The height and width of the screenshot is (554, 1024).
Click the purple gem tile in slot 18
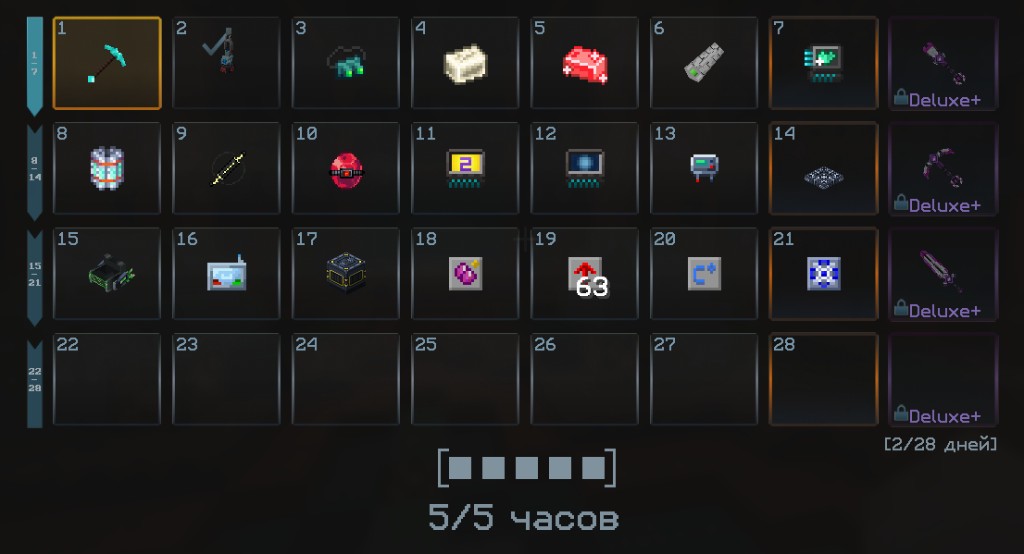465,274
